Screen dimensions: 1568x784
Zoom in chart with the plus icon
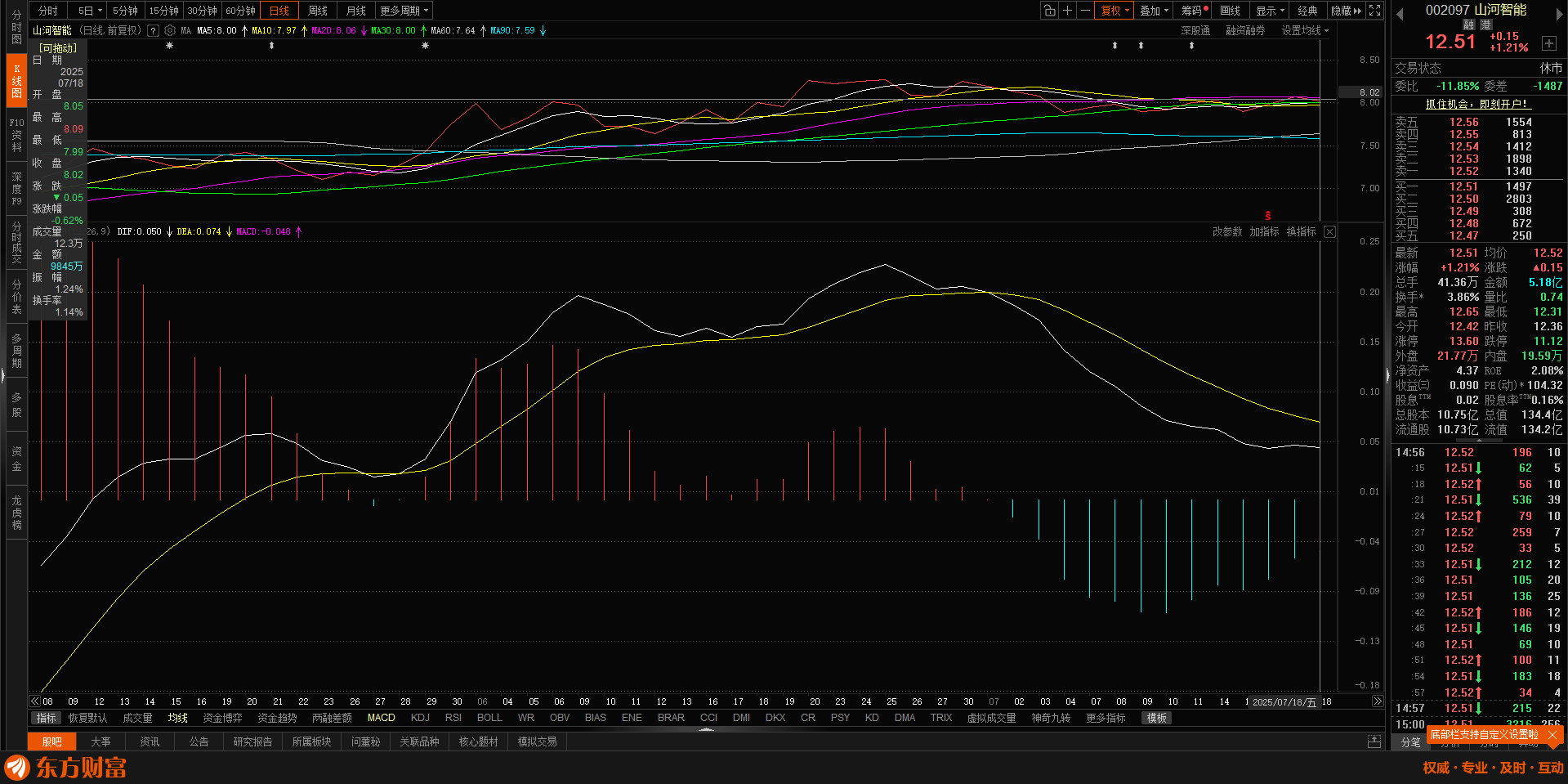coord(1067,11)
